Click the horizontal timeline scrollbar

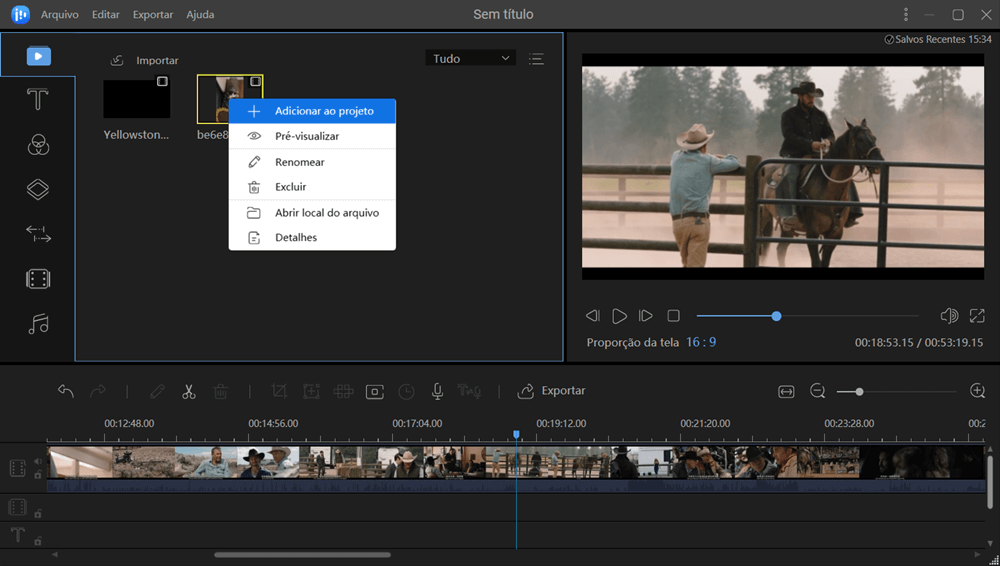(x=302, y=555)
